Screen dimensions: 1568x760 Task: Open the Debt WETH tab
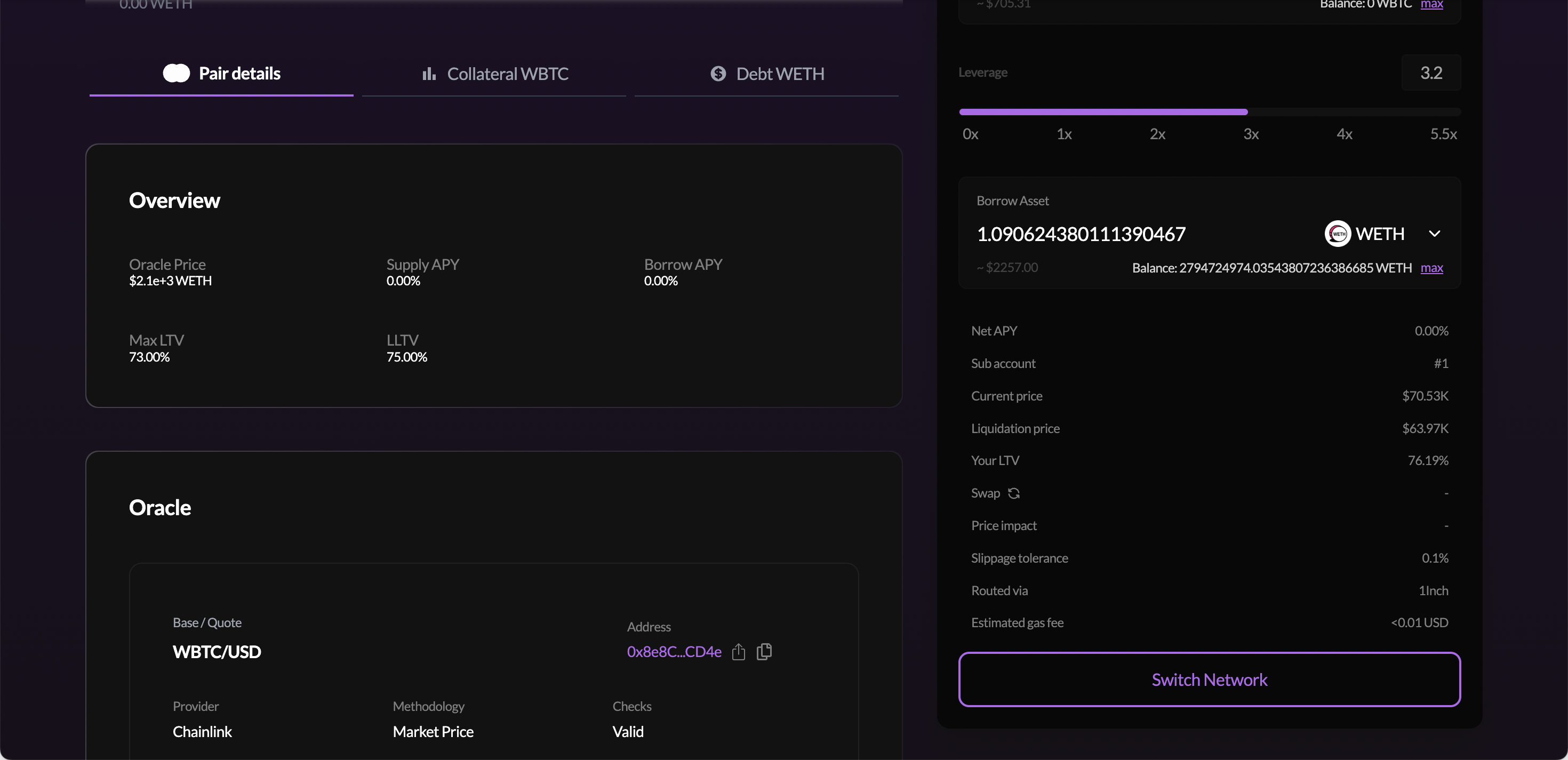[780, 73]
